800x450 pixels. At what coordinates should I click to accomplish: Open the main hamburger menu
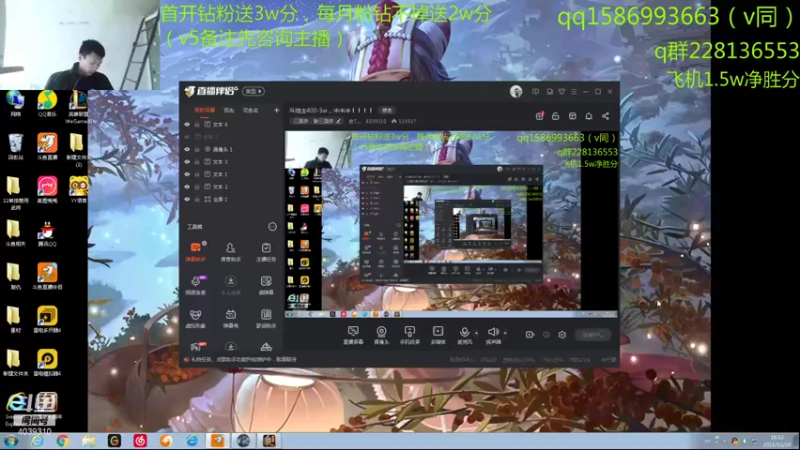[574, 92]
